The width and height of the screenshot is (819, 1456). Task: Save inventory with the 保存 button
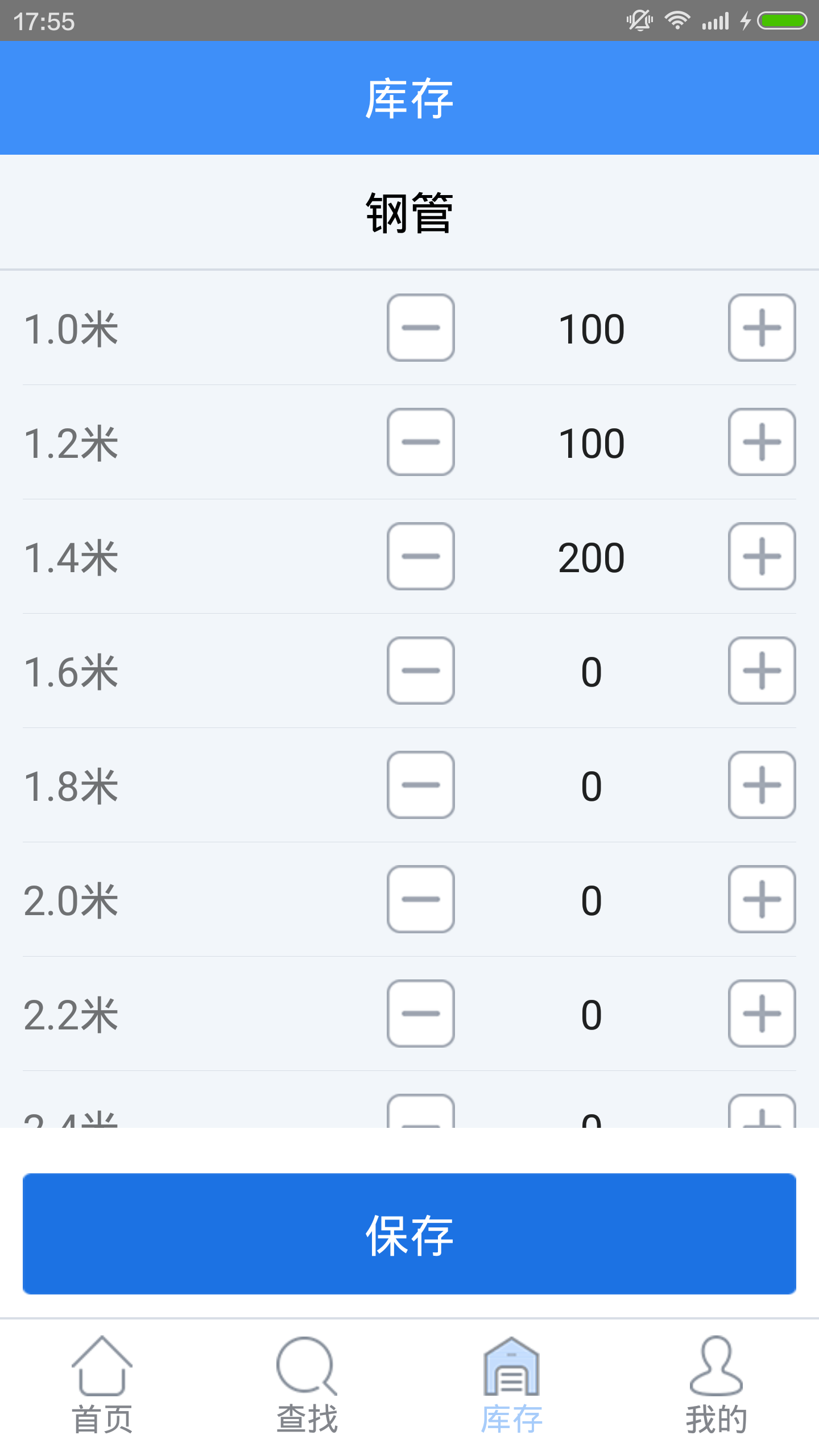(x=409, y=1234)
